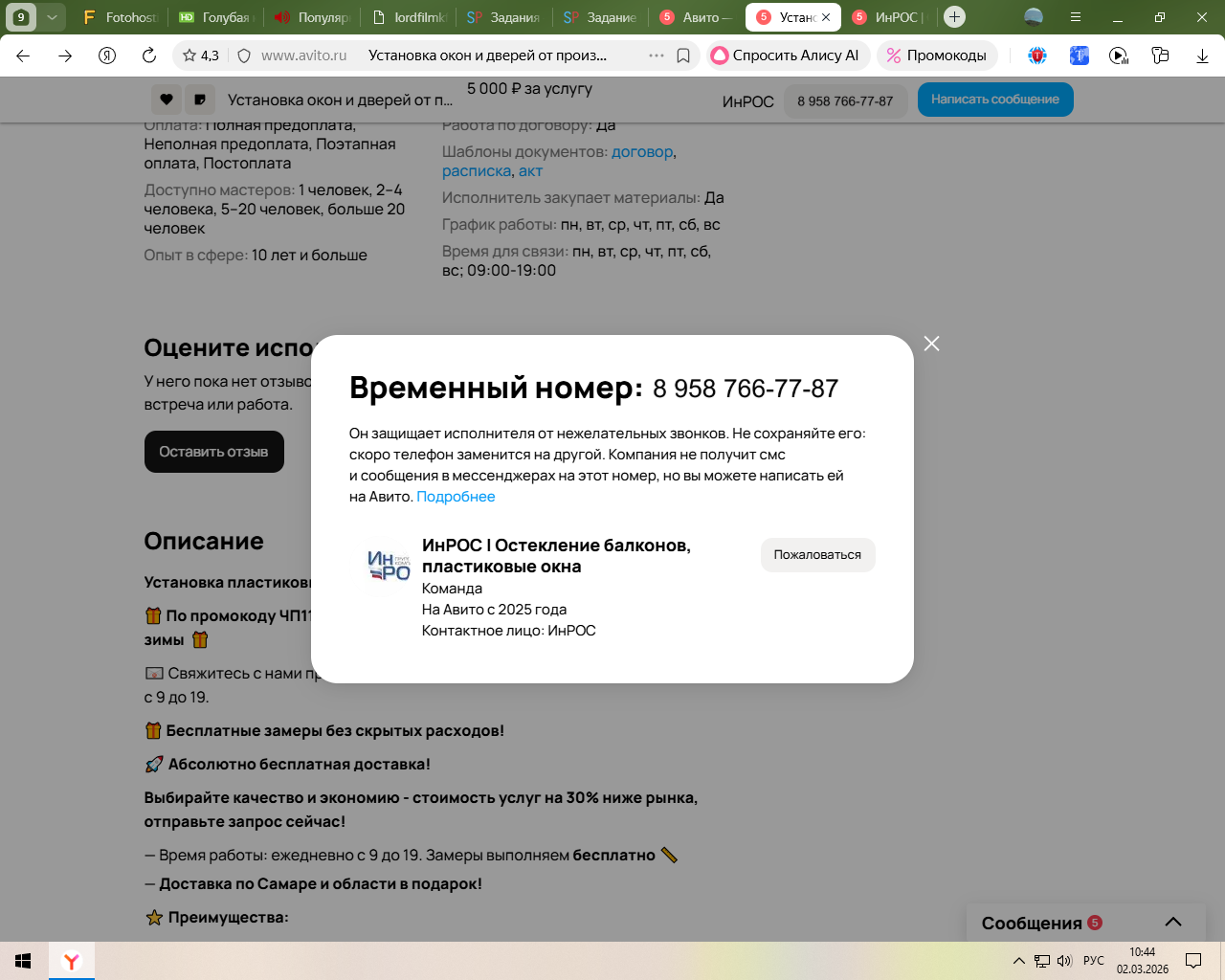Bookmark this page with the bookmark icon
This screenshot has height=980, width=1225.
(x=683, y=56)
